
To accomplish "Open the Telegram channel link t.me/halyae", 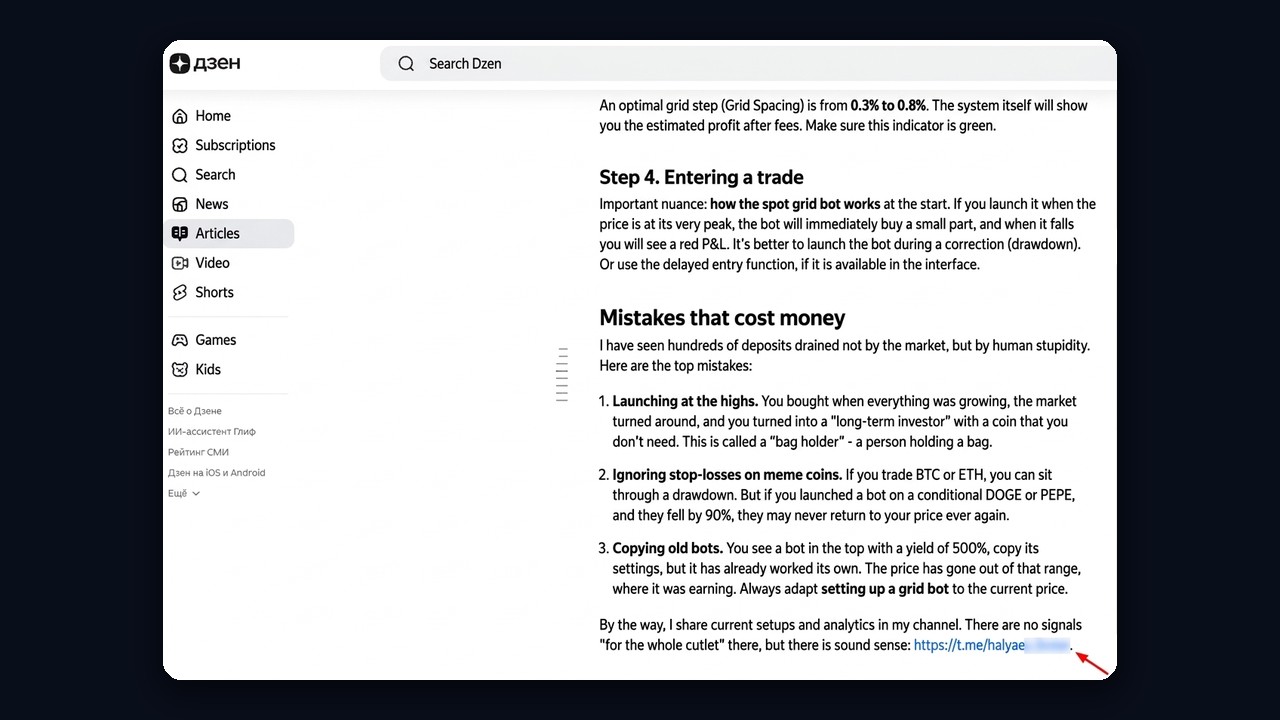I will tap(991, 645).
